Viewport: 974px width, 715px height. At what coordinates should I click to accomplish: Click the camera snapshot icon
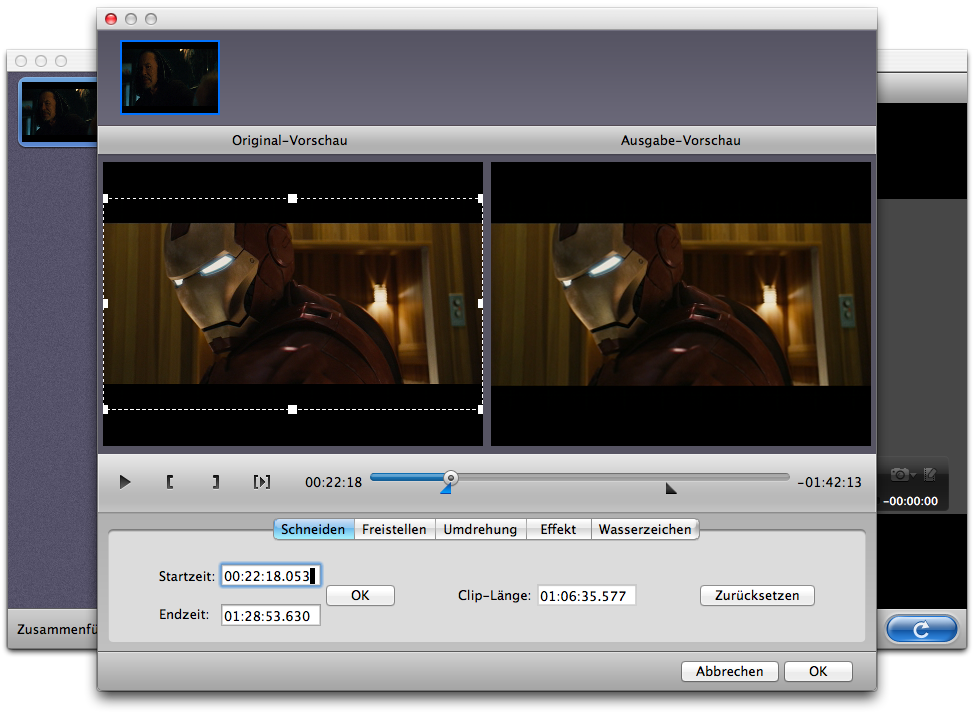coord(900,474)
